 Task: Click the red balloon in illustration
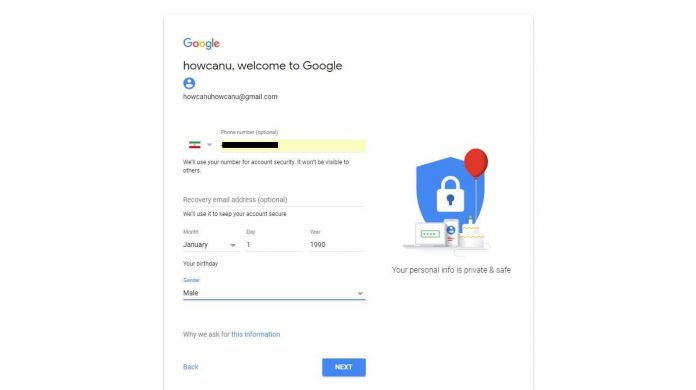pyautogui.click(x=476, y=163)
